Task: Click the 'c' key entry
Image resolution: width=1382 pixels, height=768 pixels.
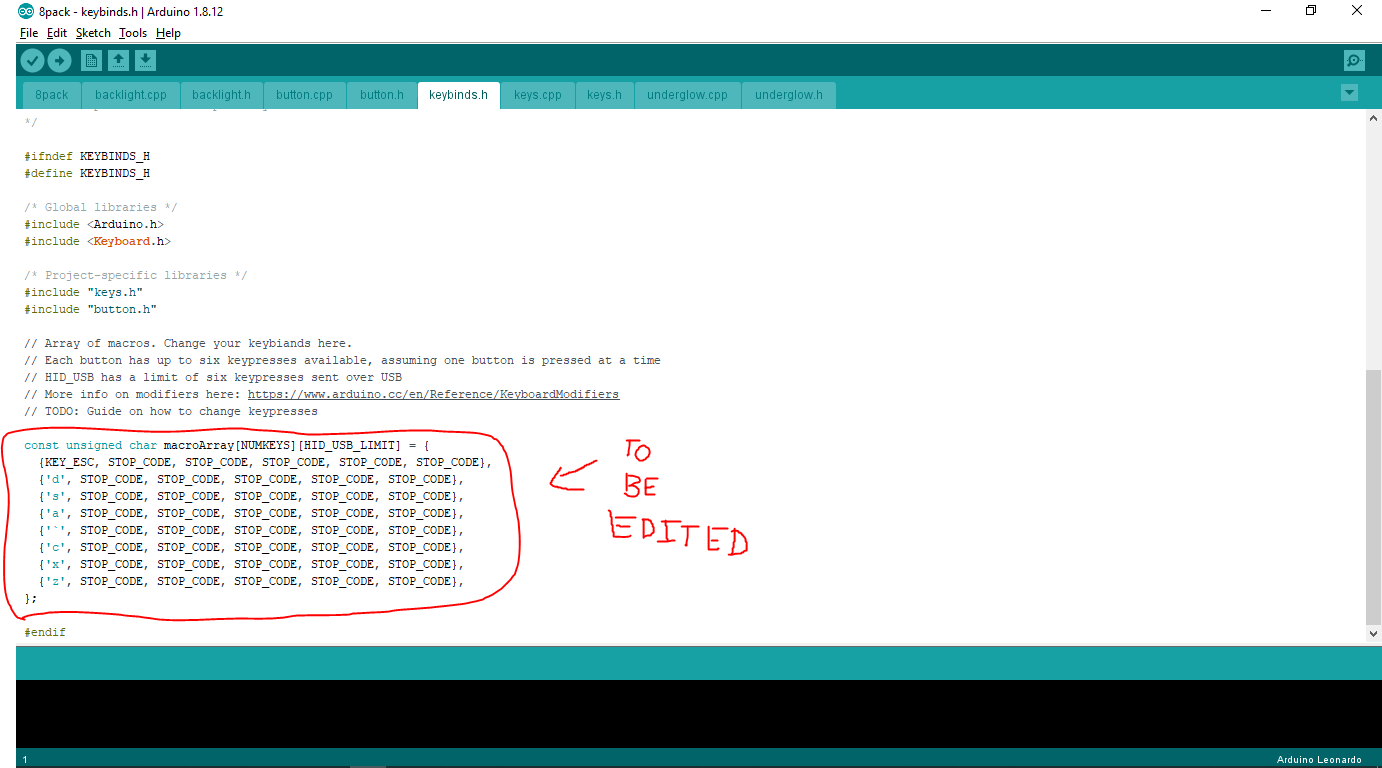Action: (x=55, y=547)
